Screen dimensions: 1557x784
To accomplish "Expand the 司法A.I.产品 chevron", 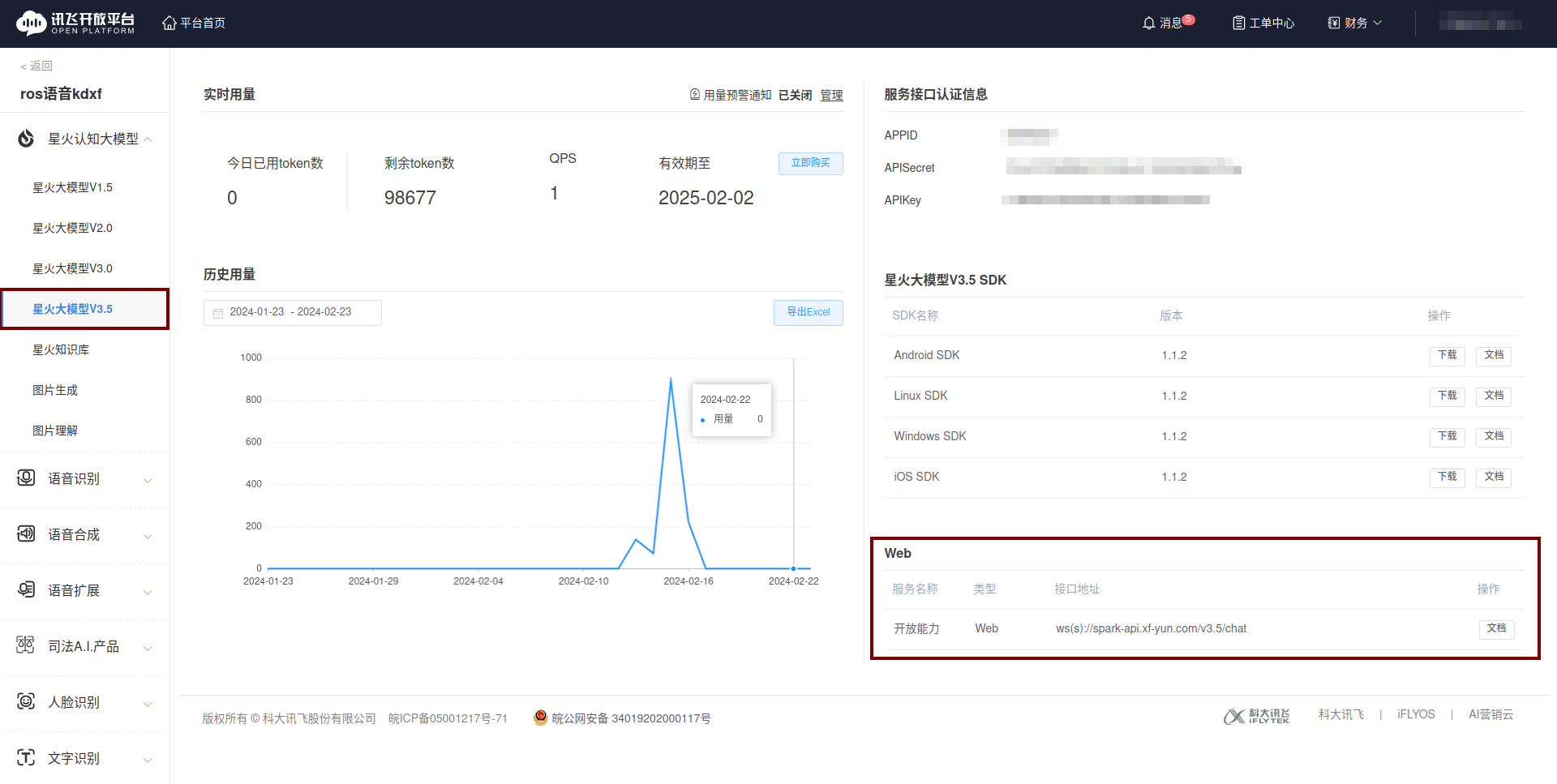I will [148, 649].
